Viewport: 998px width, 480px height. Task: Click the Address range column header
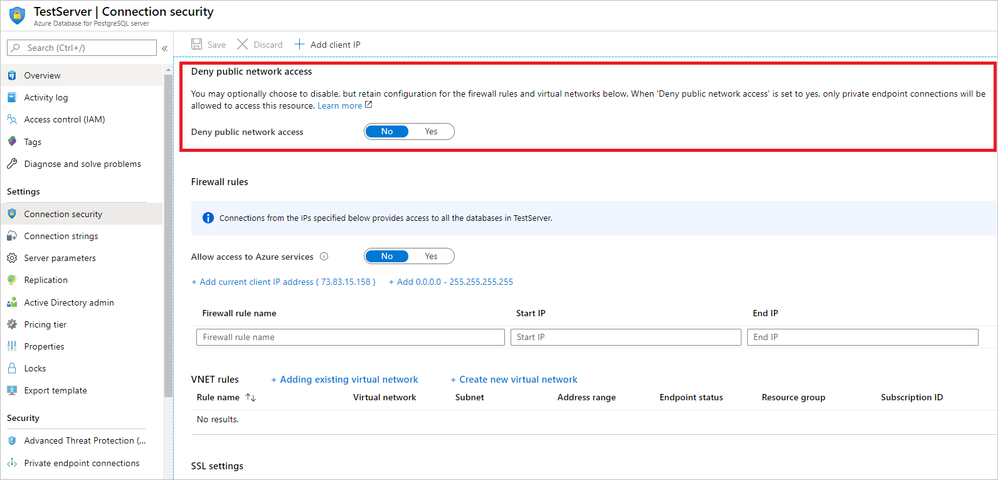tap(586, 397)
